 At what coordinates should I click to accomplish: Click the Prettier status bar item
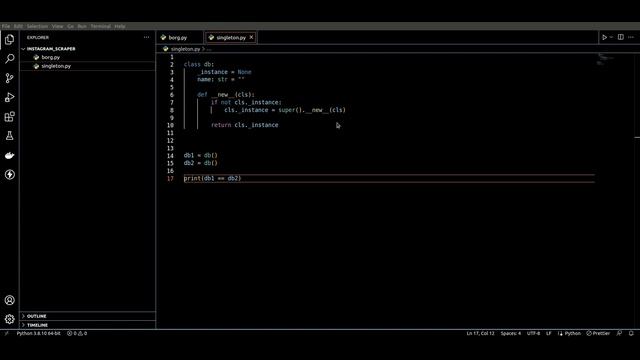(598, 333)
